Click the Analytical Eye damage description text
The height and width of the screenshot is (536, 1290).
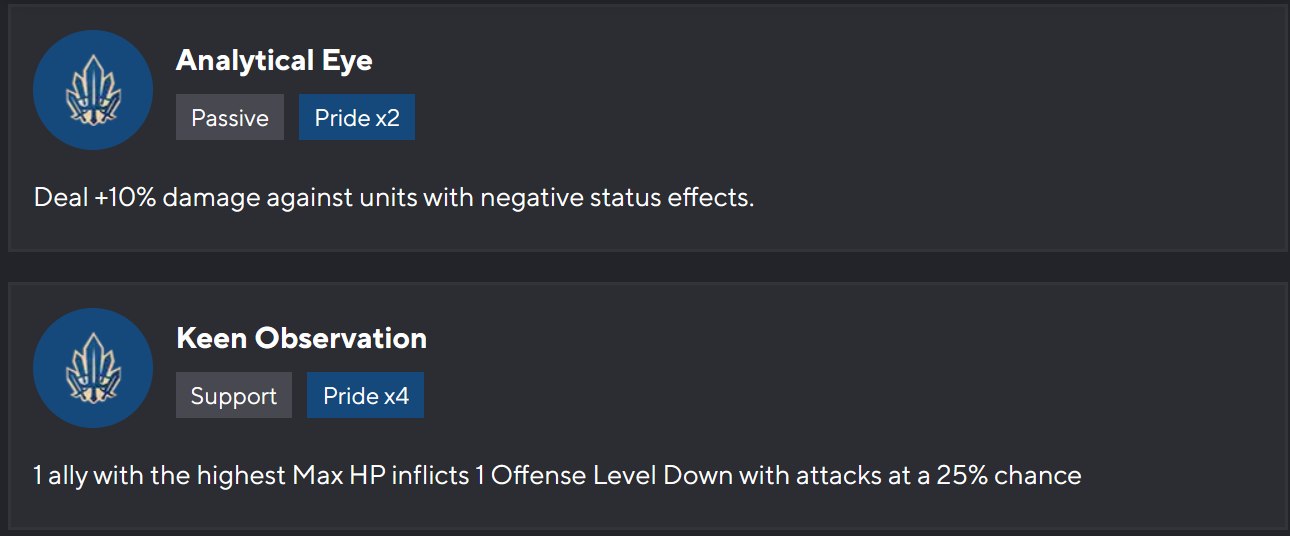point(394,197)
